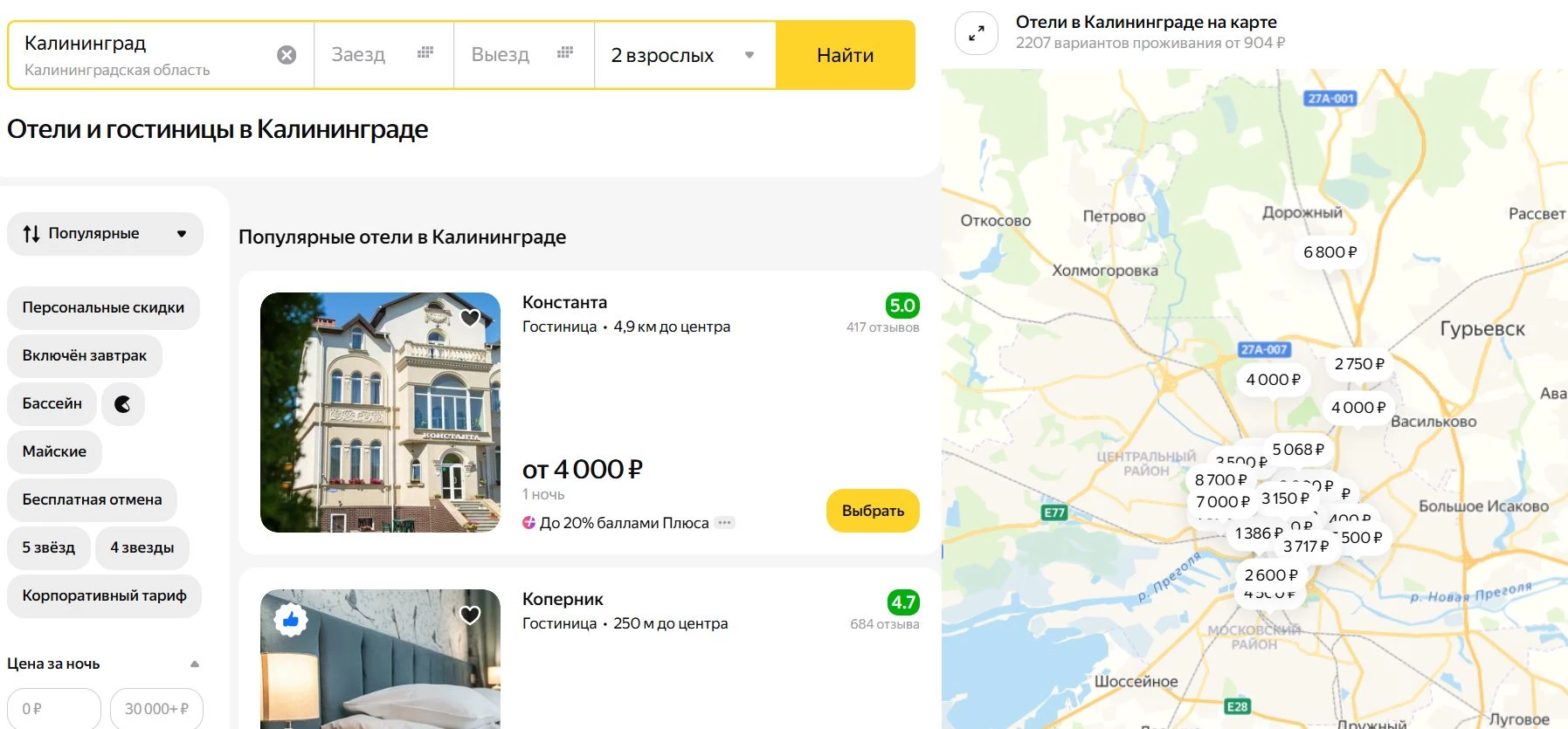Viewport: 1568px width, 729px height.
Task: Click the Заезд check-in date field
Action: coord(383,55)
